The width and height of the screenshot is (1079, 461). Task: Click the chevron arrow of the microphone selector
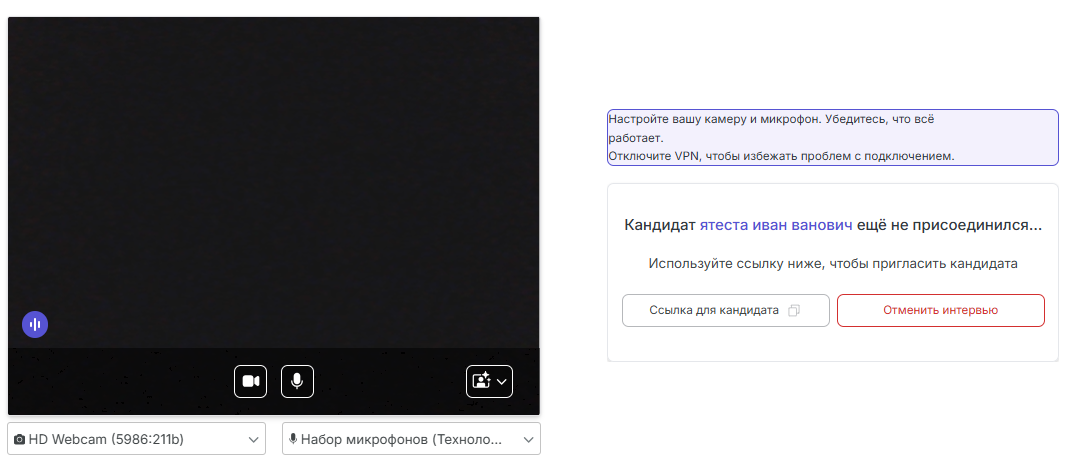(528, 439)
